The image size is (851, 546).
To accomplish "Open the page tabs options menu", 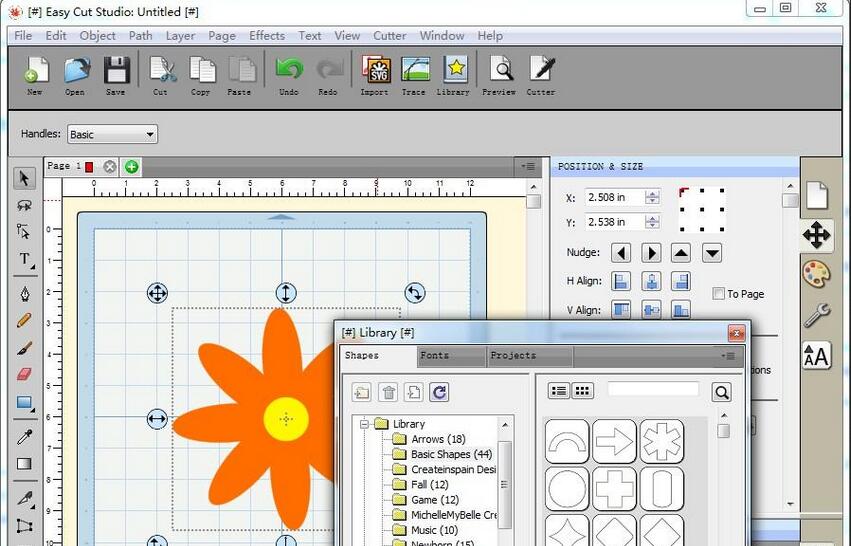I will 528,166.
